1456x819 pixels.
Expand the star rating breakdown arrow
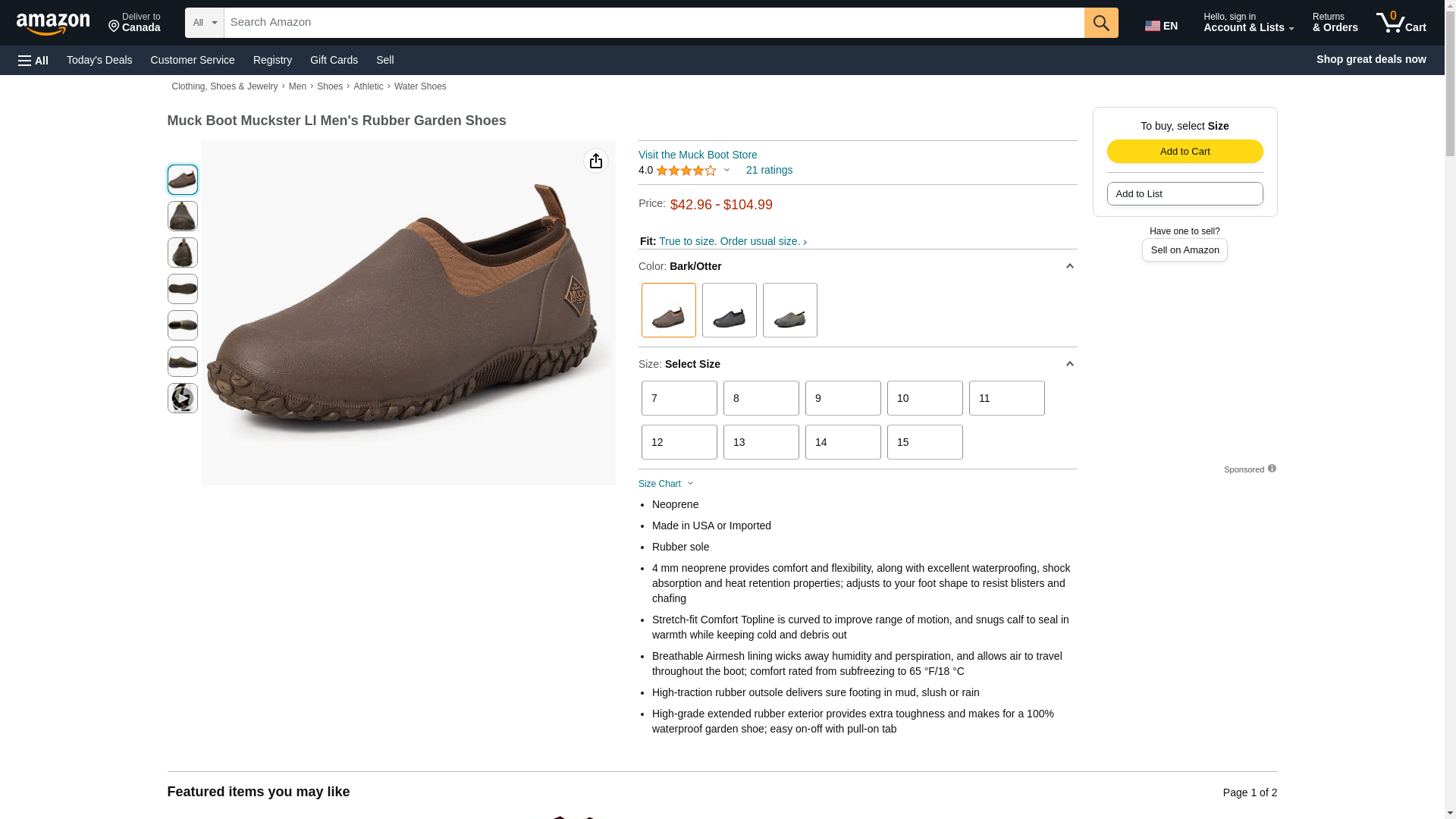[x=726, y=171]
